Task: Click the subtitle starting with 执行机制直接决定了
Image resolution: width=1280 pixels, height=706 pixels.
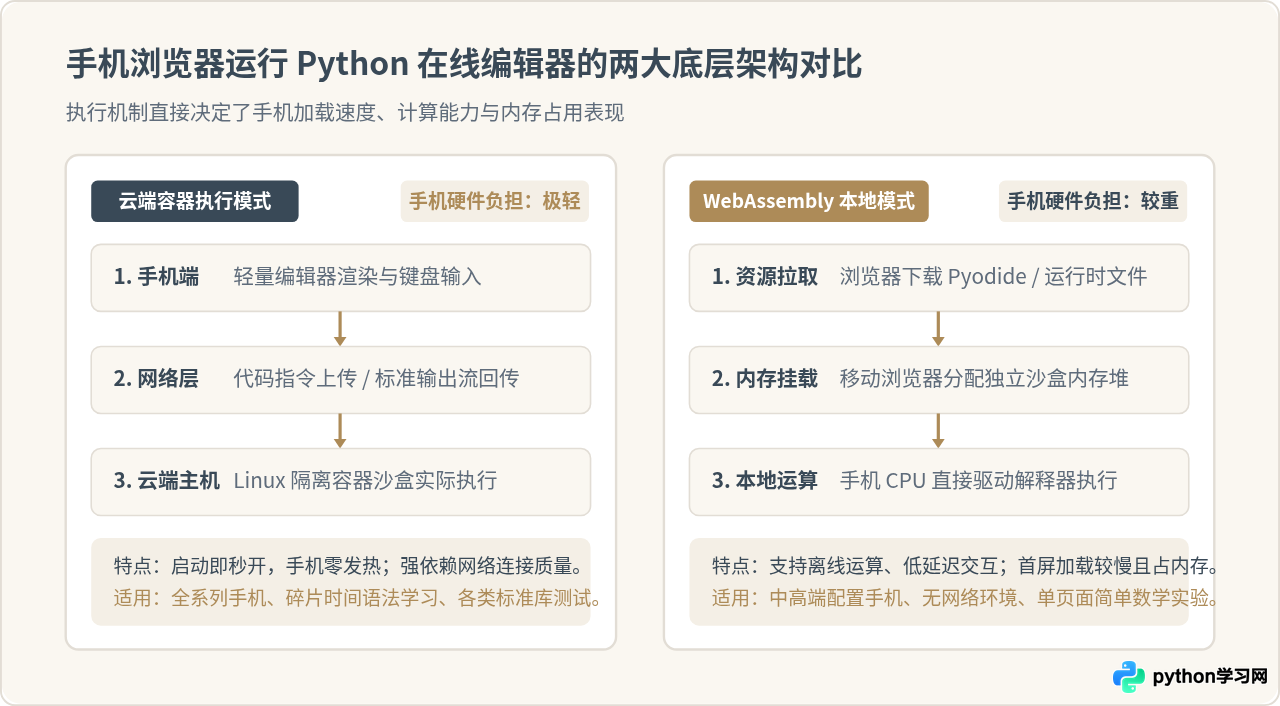Action: point(345,113)
